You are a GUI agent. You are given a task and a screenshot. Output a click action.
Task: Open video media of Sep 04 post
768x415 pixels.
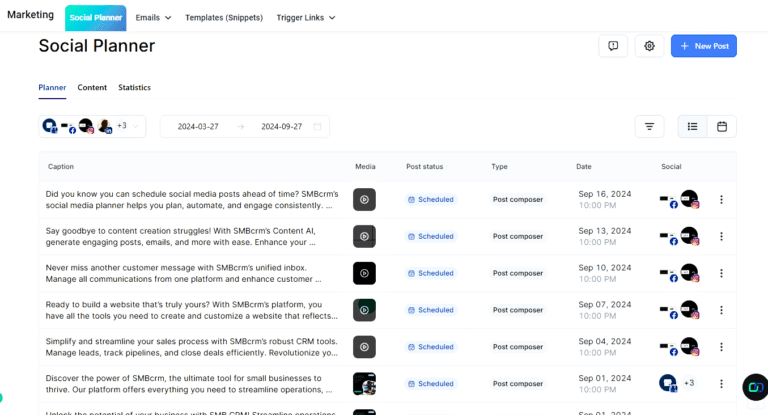[x=364, y=346]
